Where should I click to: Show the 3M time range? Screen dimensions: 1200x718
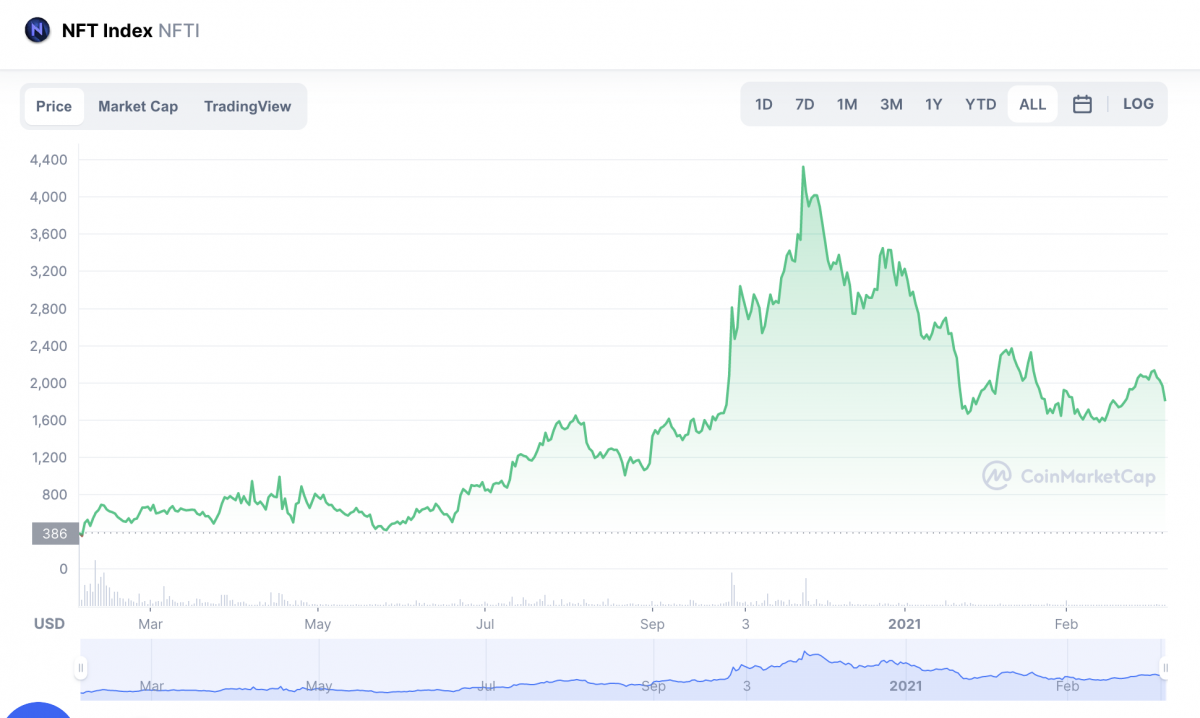pos(891,104)
